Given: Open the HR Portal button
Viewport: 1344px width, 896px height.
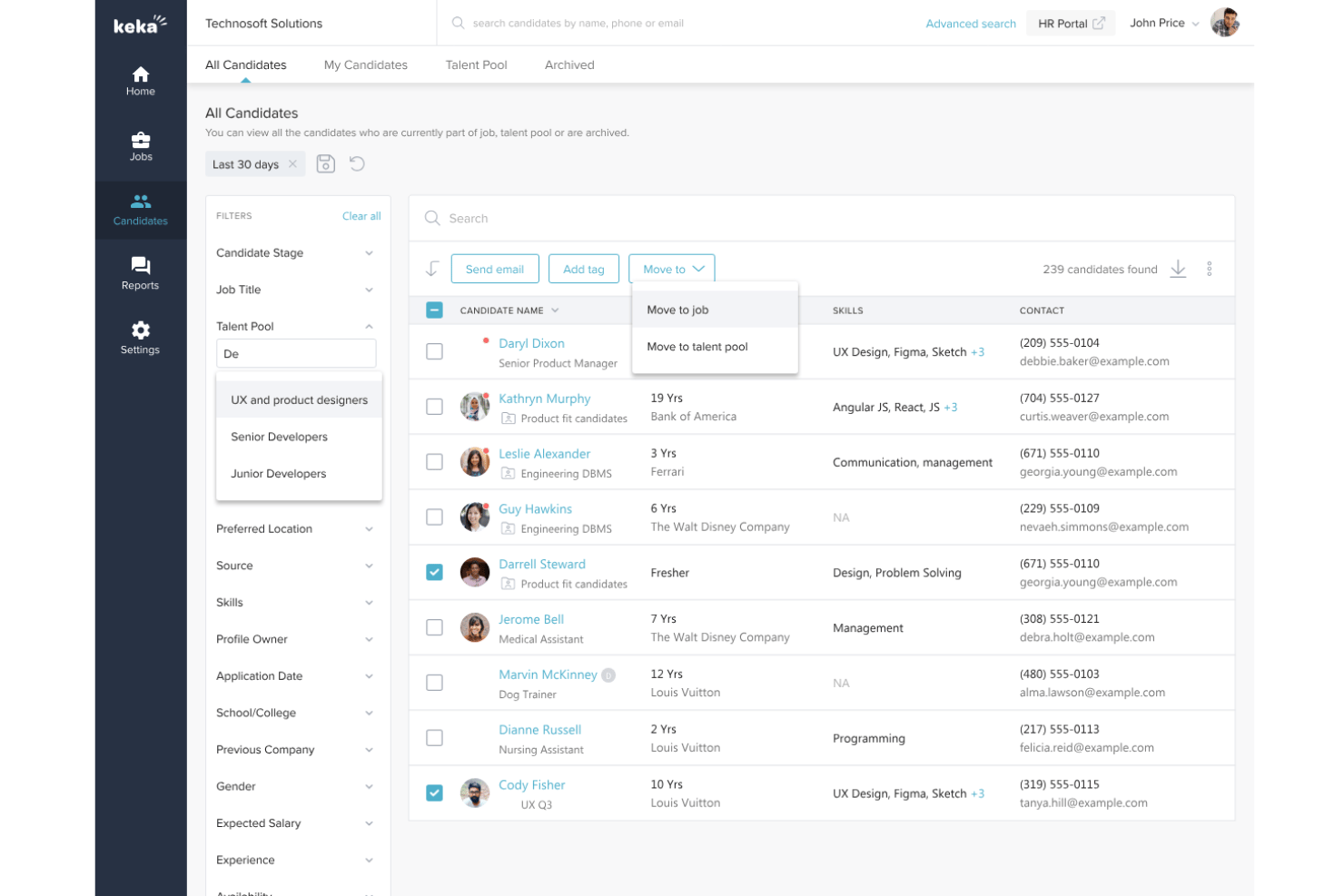Looking at the screenshot, I should 1071,24.
